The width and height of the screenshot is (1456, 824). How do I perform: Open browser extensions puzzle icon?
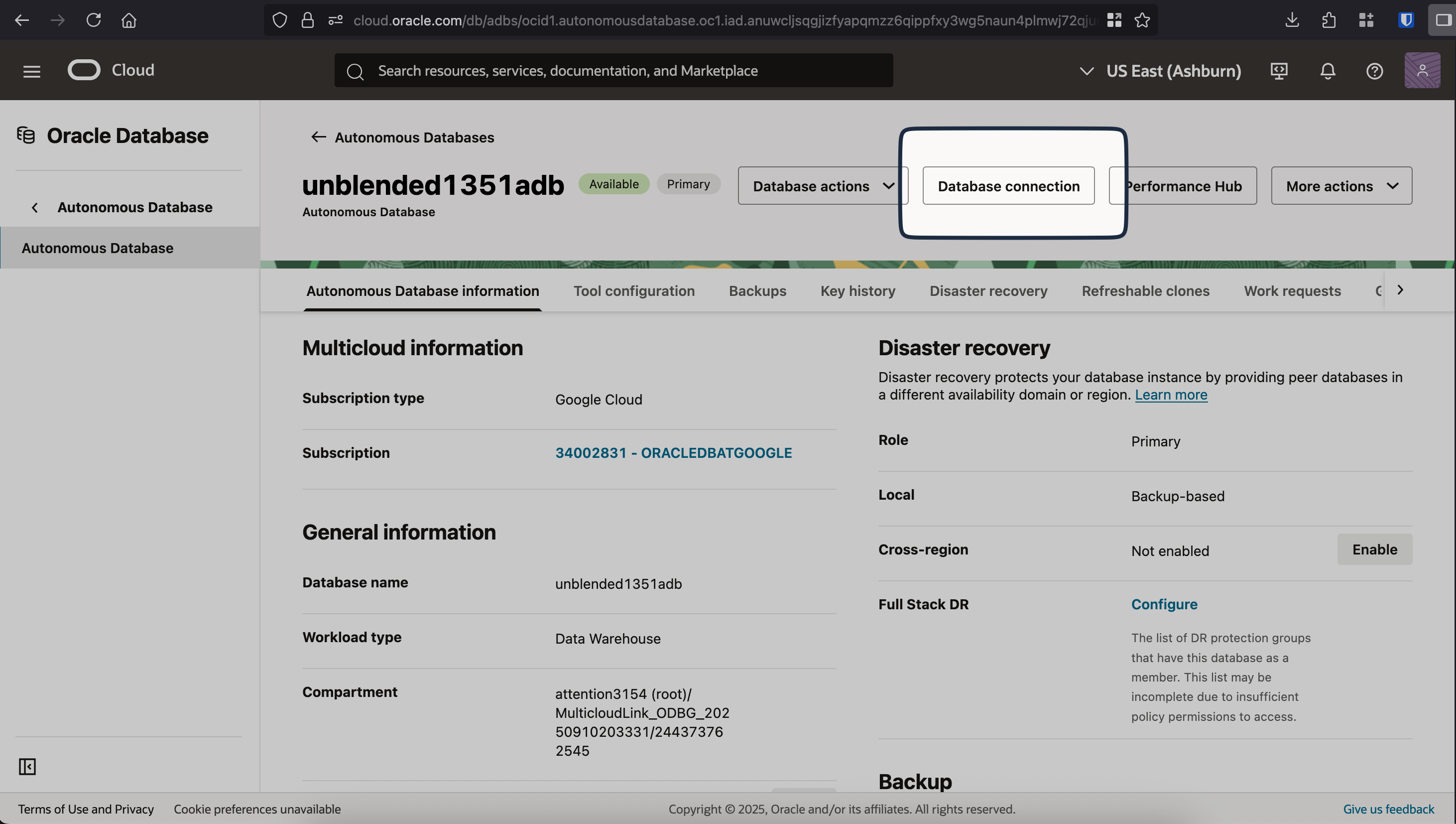click(1329, 20)
